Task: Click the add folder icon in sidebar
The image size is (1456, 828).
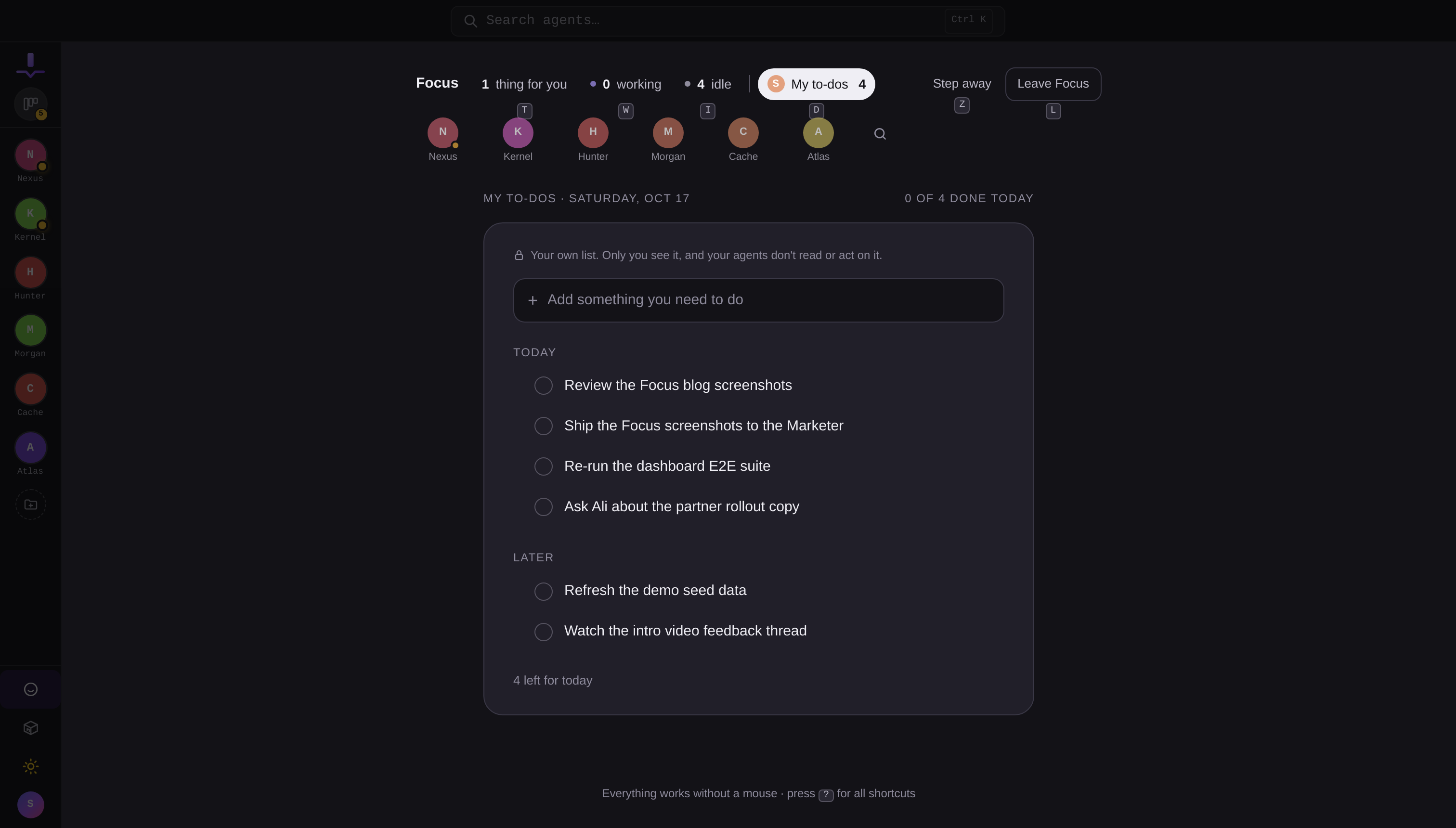Action: 30,505
